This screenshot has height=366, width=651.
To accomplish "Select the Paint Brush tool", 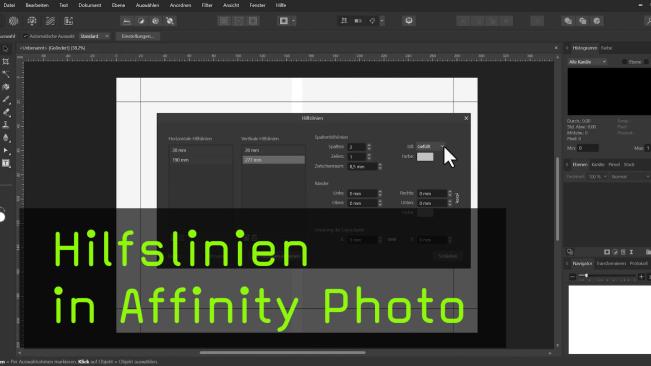I will click(x=6, y=100).
